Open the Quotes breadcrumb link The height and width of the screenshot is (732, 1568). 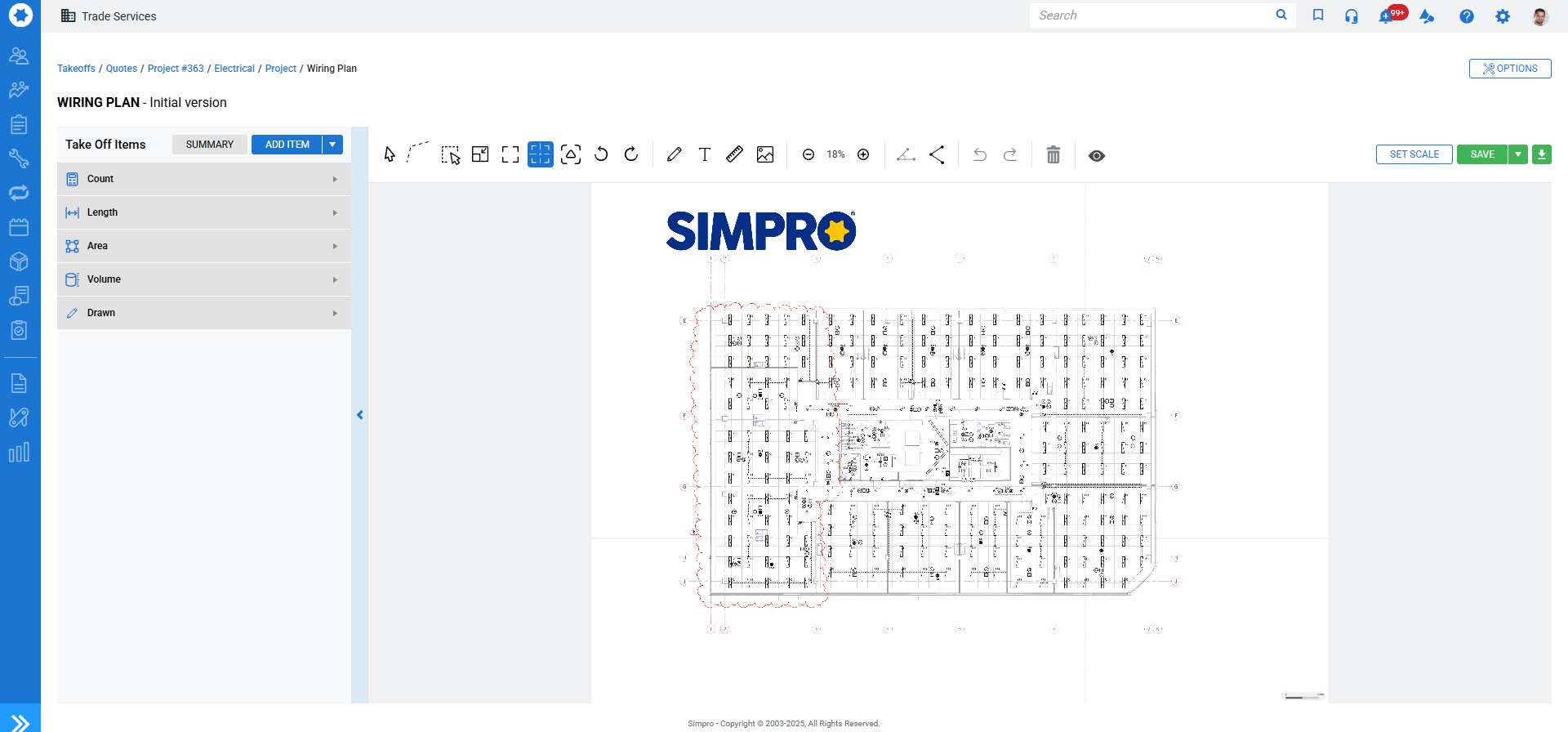[x=122, y=69]
